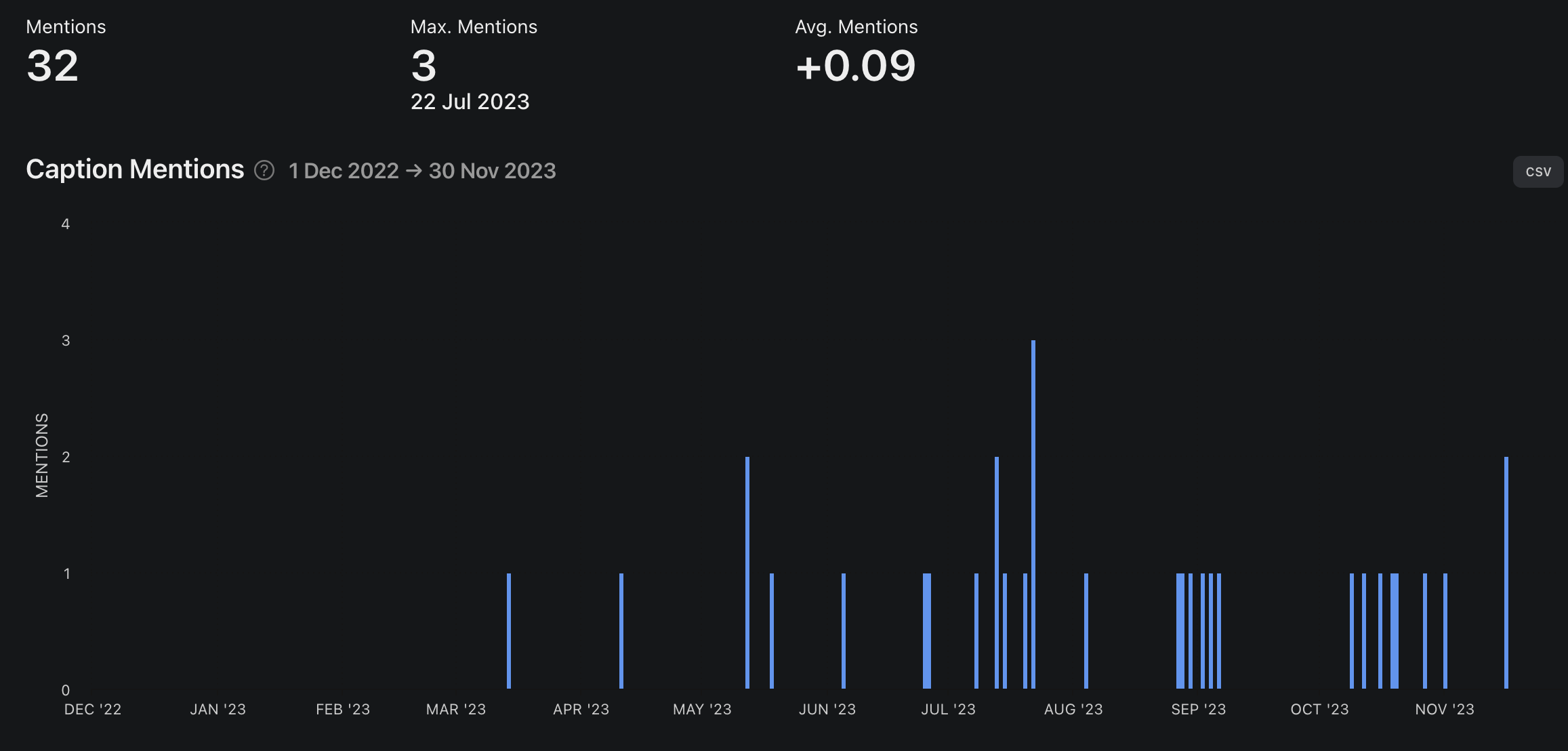This screenshot has height=751, width=1568.
Task: Click the Caption Mentions chart title
Action: pyautogui.click(x=135, y=169)
